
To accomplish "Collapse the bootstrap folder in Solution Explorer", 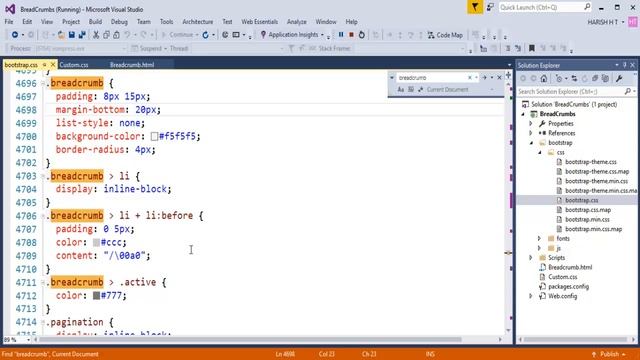I will coord(531,143).
